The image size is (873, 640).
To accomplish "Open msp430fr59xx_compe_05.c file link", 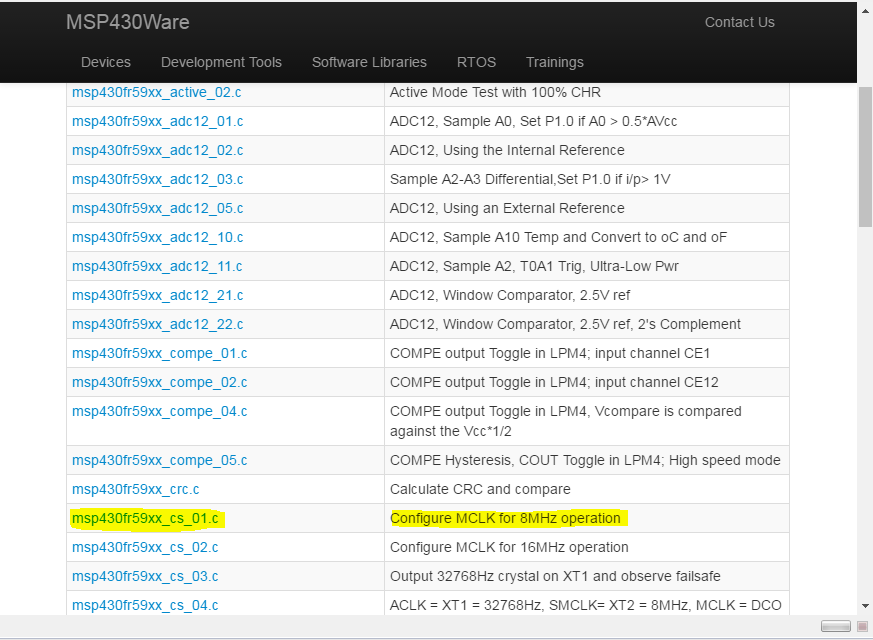I will point(160,460).
